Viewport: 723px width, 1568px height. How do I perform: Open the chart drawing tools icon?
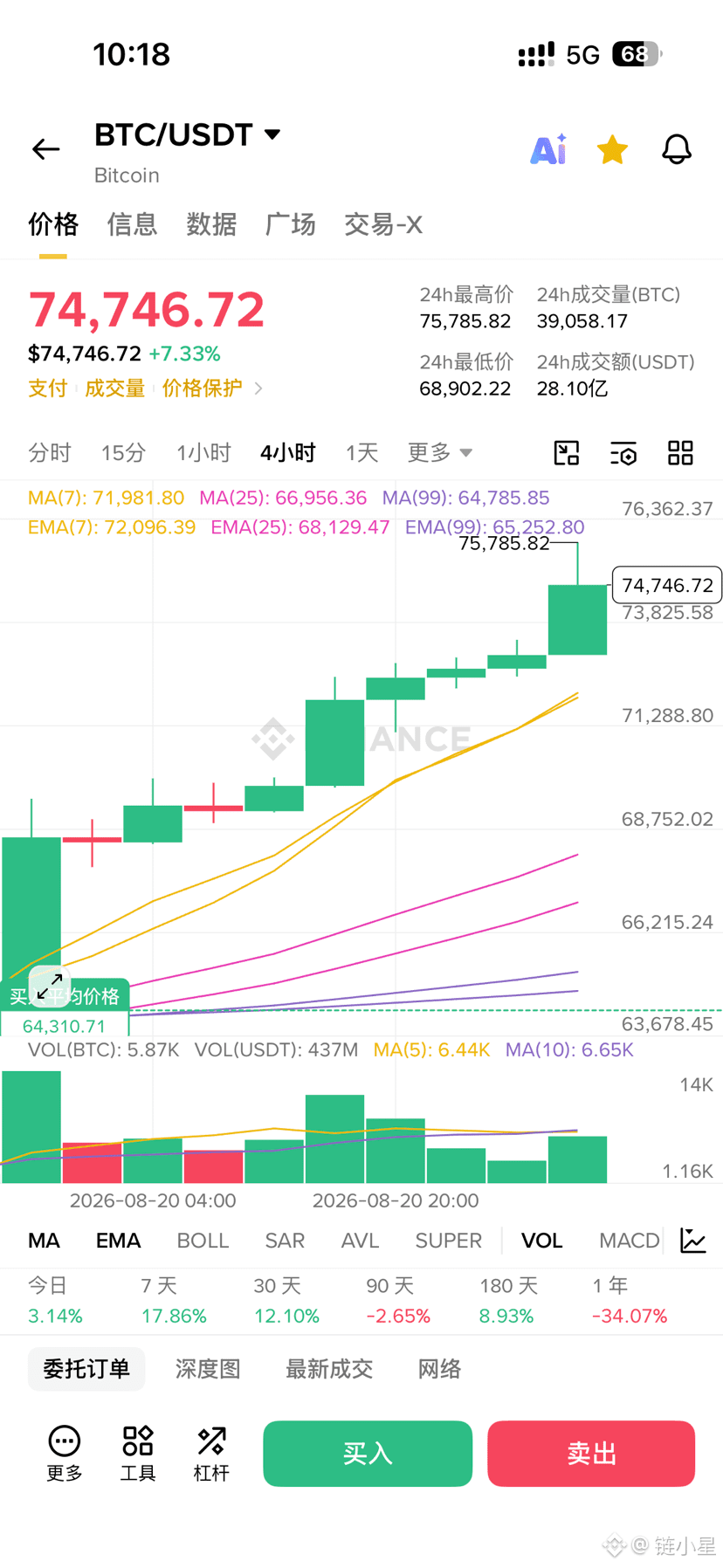567,453
